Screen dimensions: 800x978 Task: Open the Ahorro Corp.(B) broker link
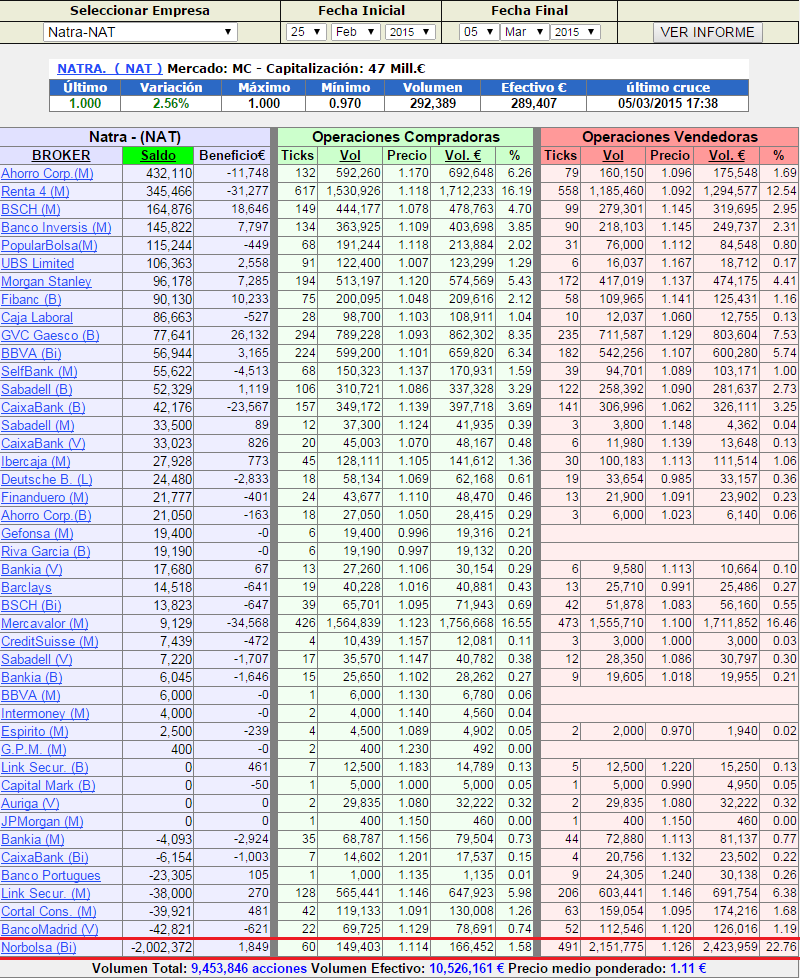pos(46,516)
